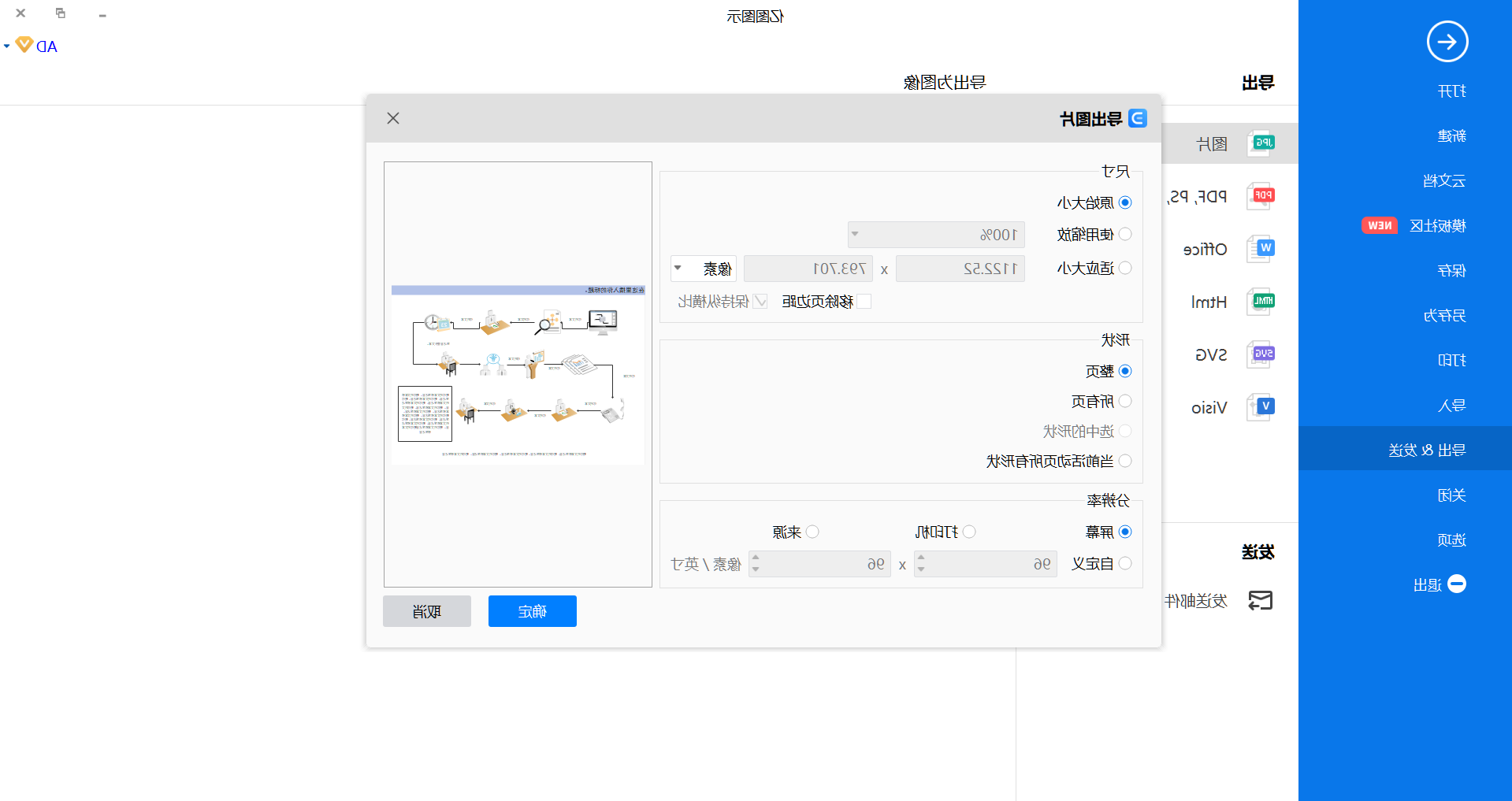The image size is (1512, 801).
Task: Select the Html export type
Action: 1209,302
